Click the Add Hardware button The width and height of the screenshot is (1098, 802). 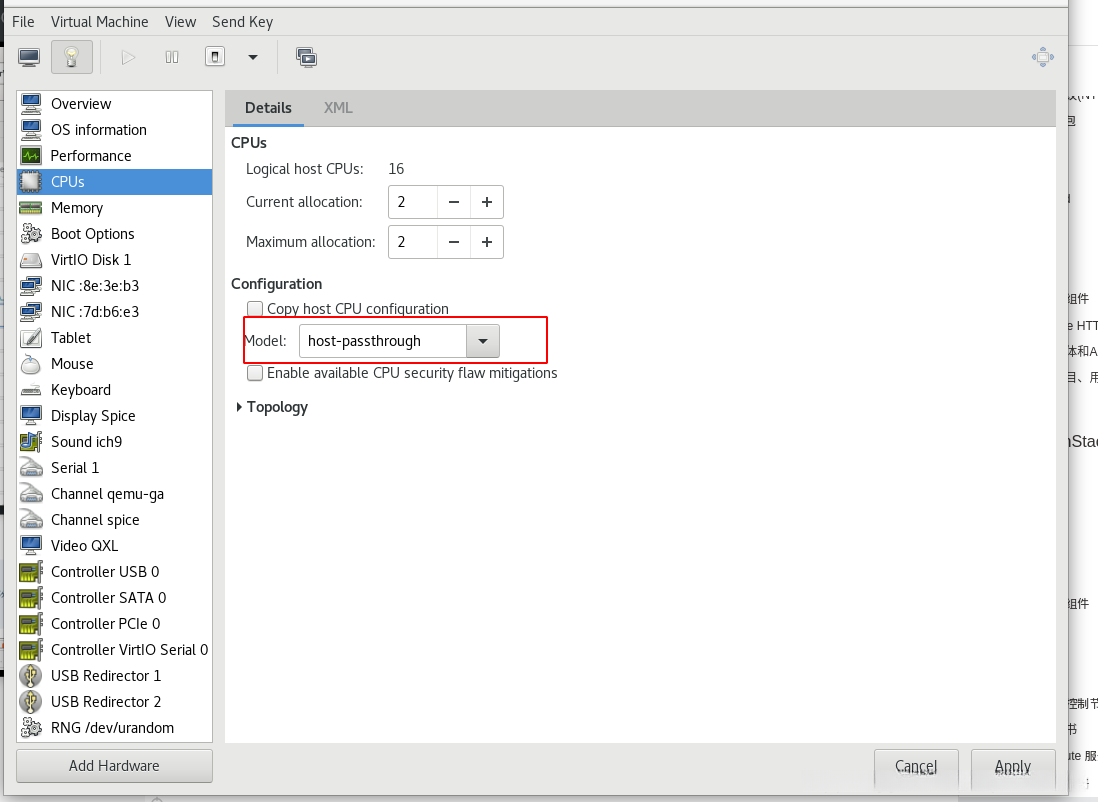coord(114,766)
